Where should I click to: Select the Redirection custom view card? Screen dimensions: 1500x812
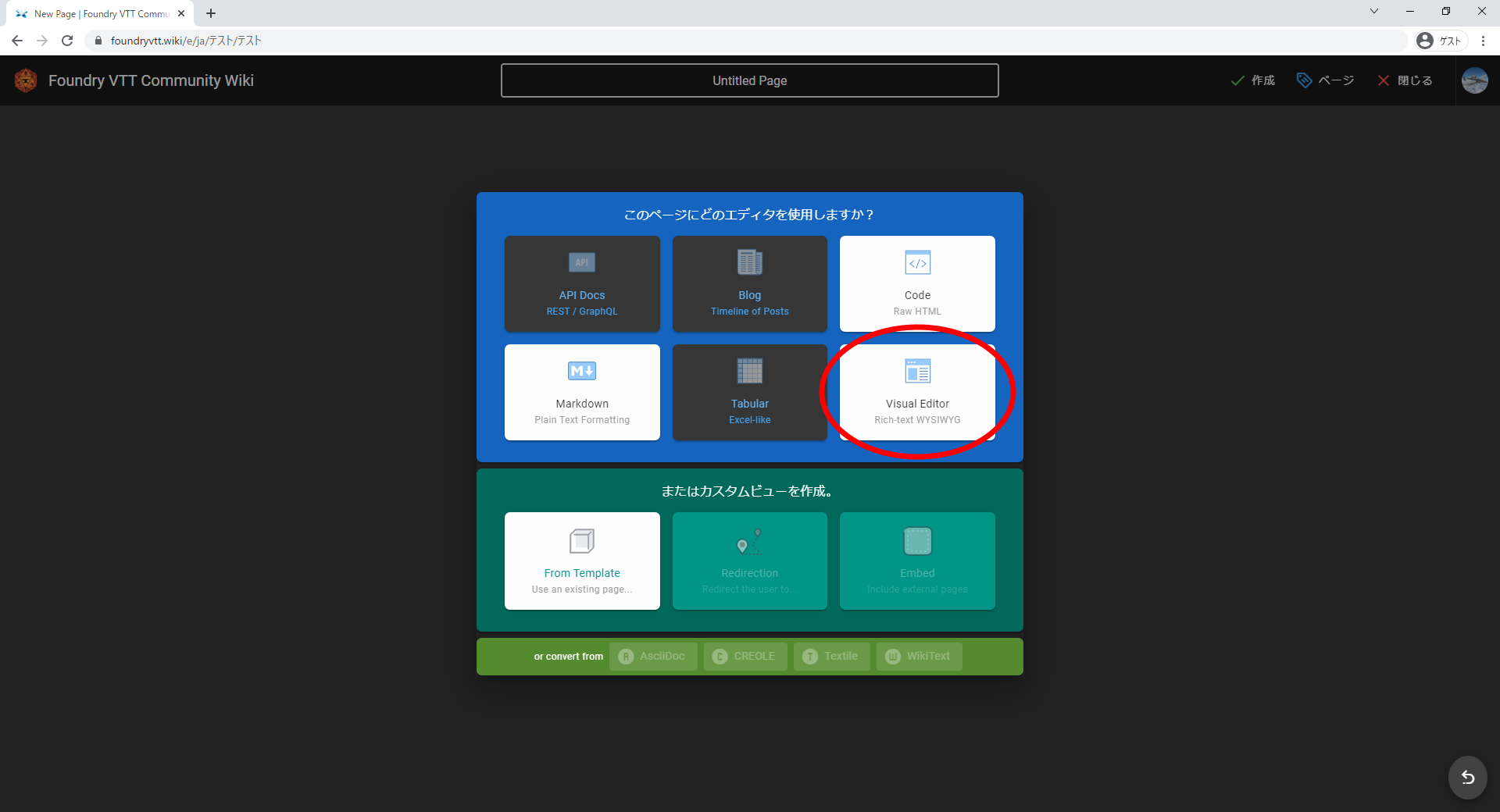point(750,561)
